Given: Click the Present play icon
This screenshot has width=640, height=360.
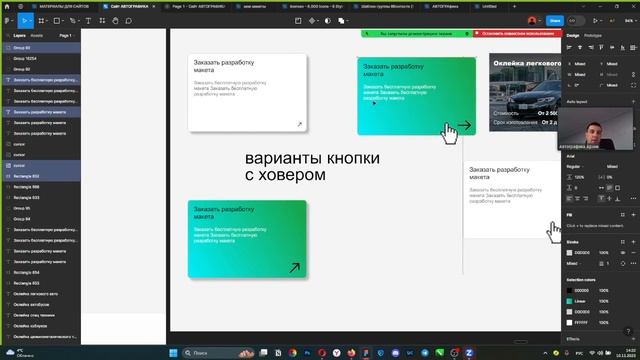Looking at the screenshot, I should click(595, 21).
